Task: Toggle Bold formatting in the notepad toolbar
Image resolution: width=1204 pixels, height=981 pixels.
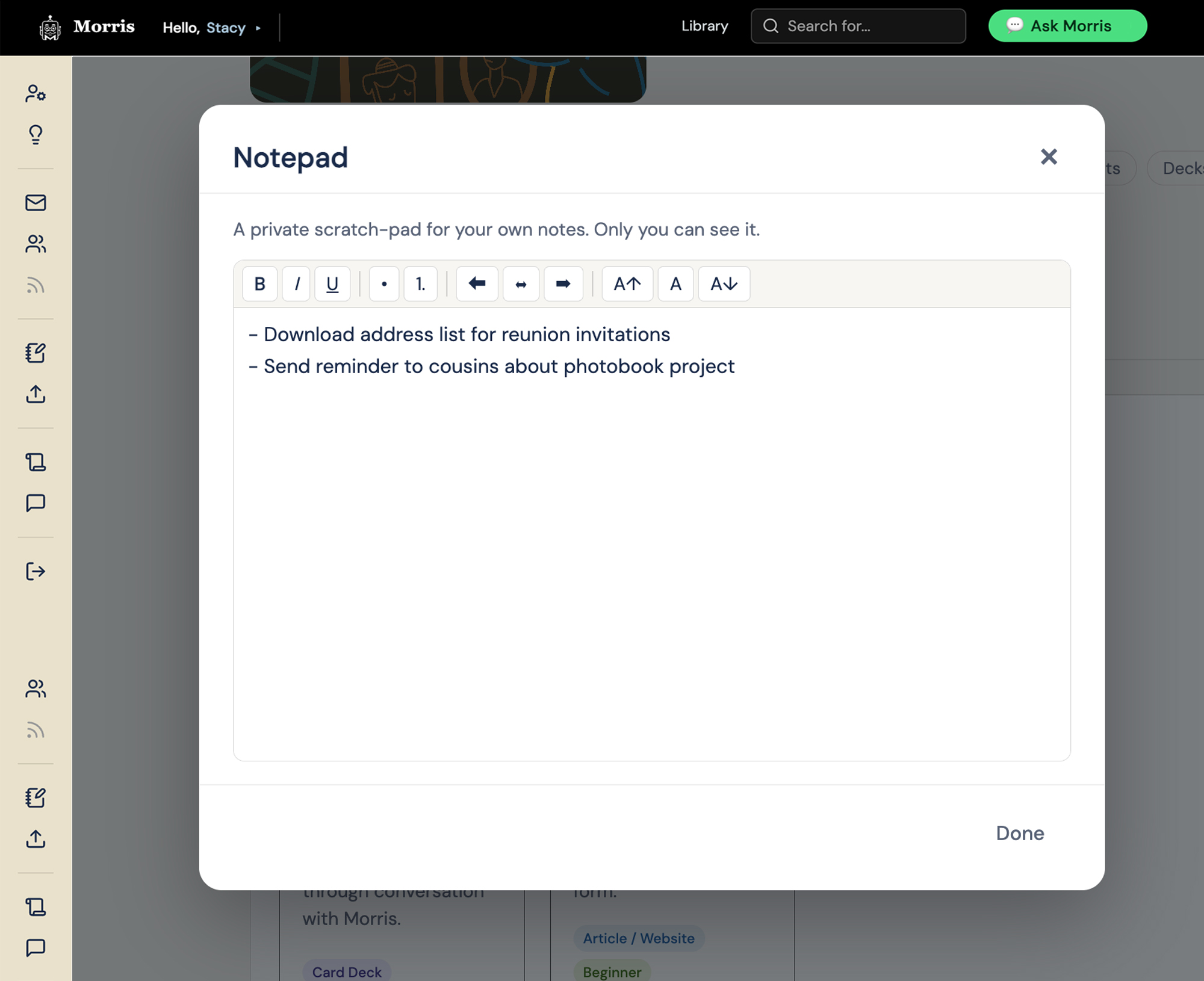Action: [x=259, y=283]
